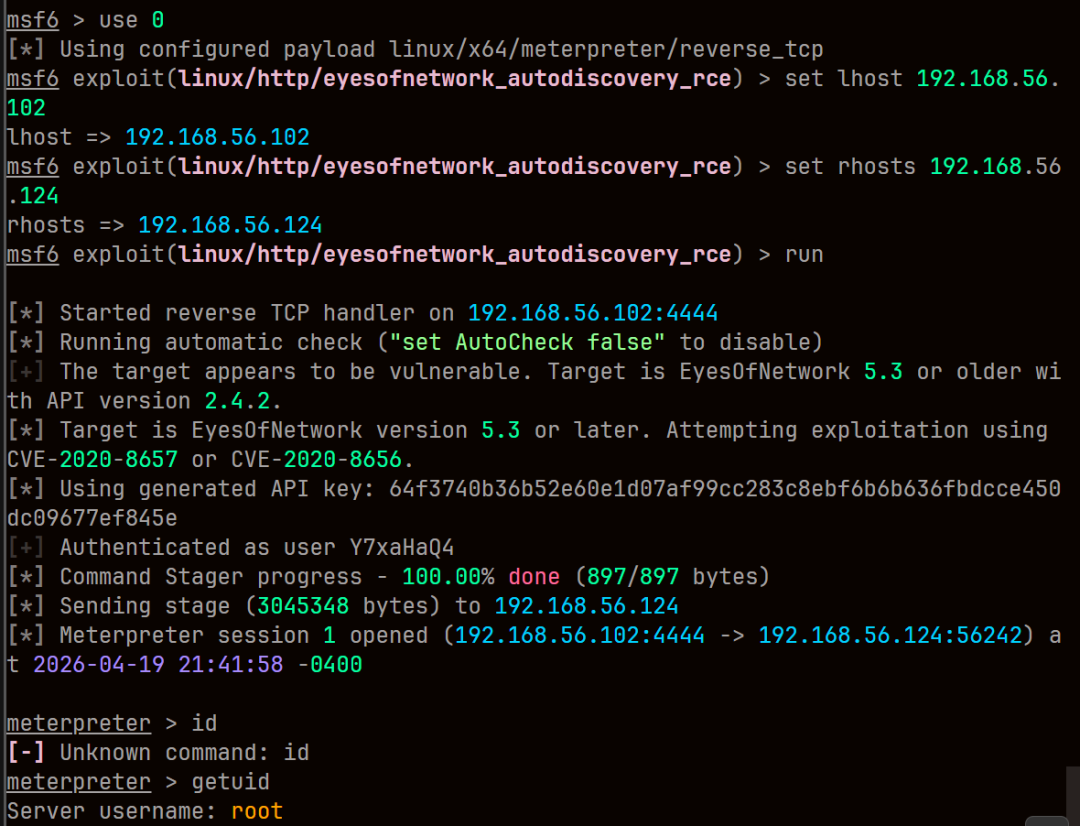
Task: Click 'lhost => 192.168.56.102' output line
Action: pos(158,137)
